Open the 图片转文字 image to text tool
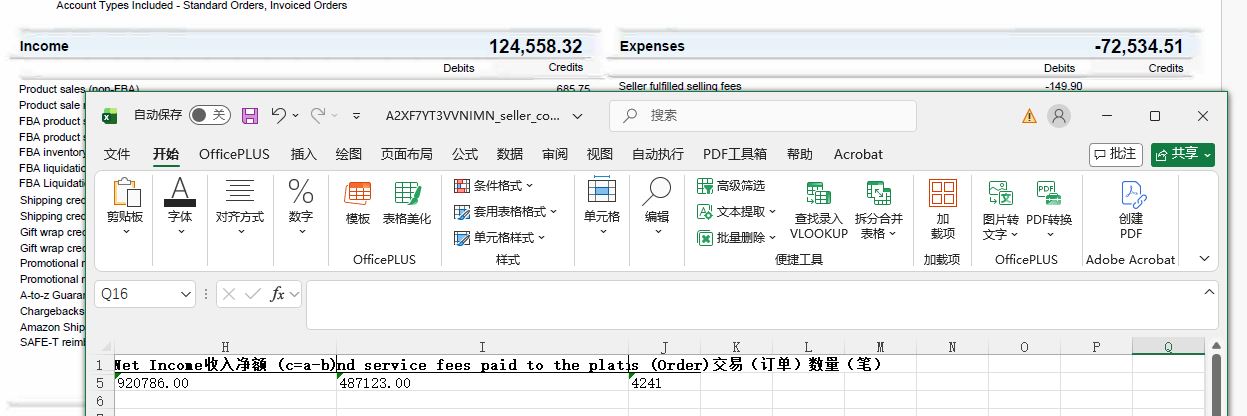 [1000, 208]
